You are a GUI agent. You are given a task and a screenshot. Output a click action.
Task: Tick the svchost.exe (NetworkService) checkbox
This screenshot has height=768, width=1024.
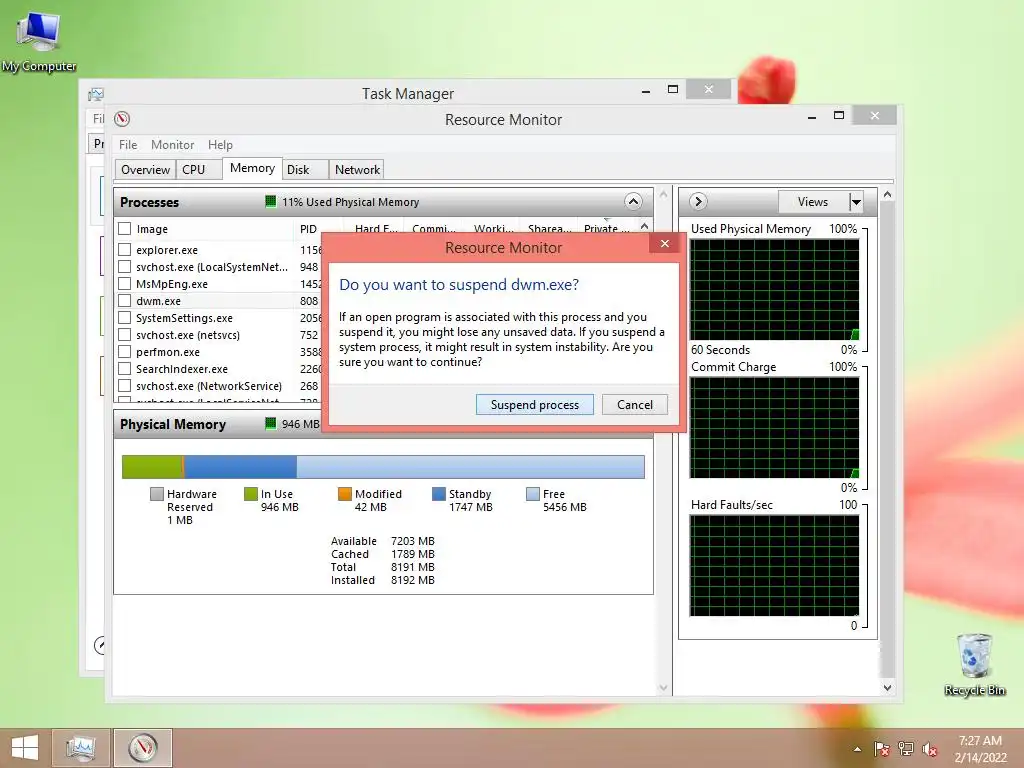[125, 385]
